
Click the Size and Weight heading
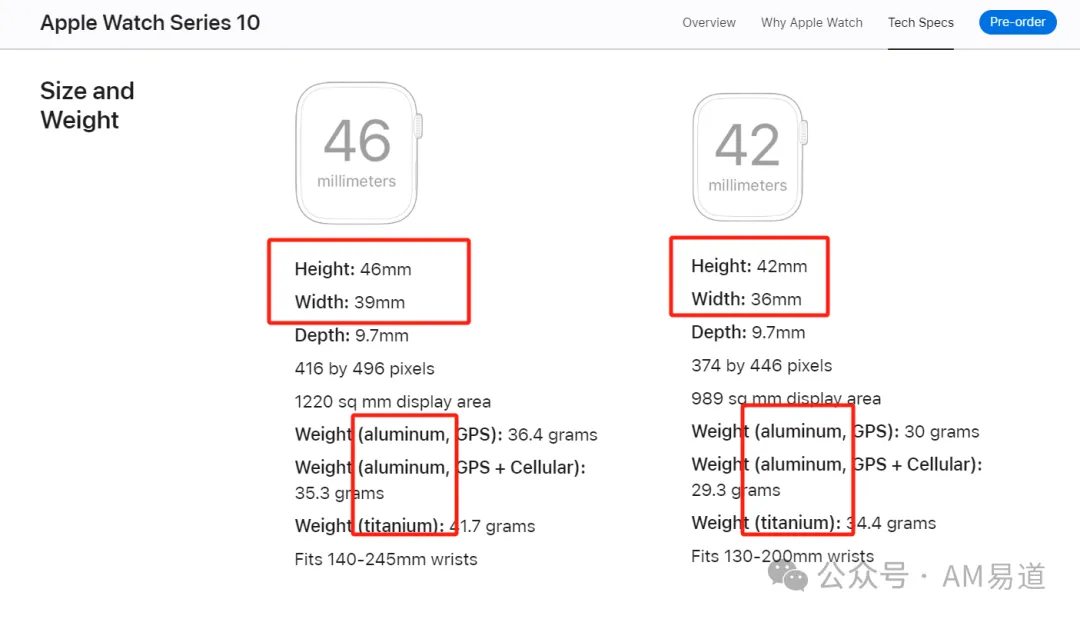tap(87, 105)
